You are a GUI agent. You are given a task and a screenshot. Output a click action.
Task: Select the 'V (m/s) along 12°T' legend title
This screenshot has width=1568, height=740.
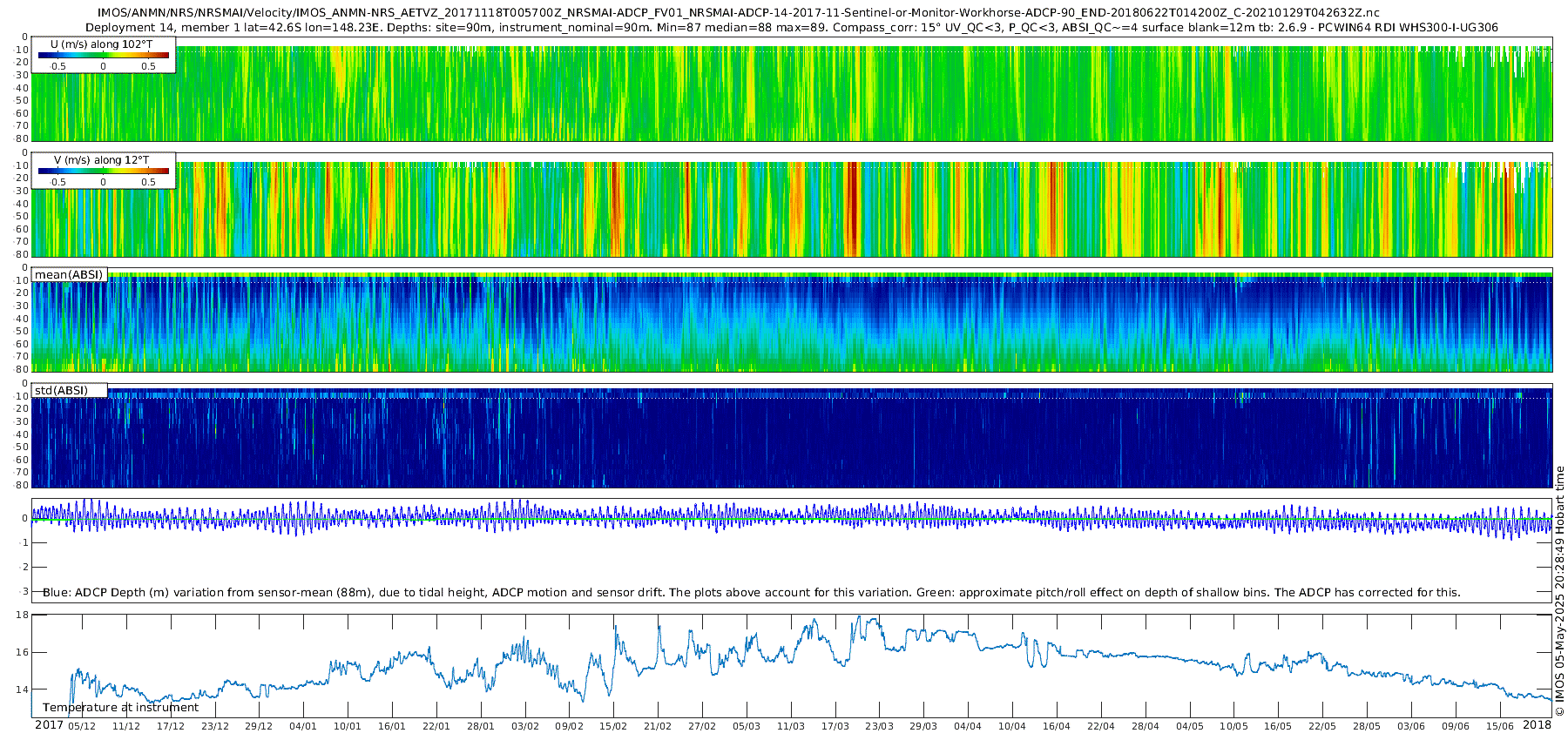point(101,160)
